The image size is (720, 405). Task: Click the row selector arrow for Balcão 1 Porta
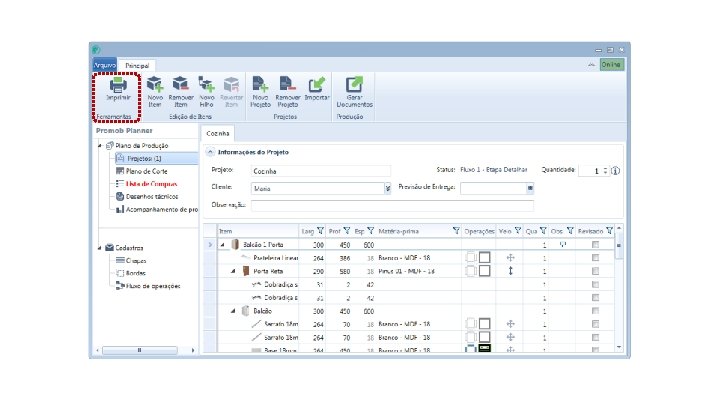tap(210, 245)
